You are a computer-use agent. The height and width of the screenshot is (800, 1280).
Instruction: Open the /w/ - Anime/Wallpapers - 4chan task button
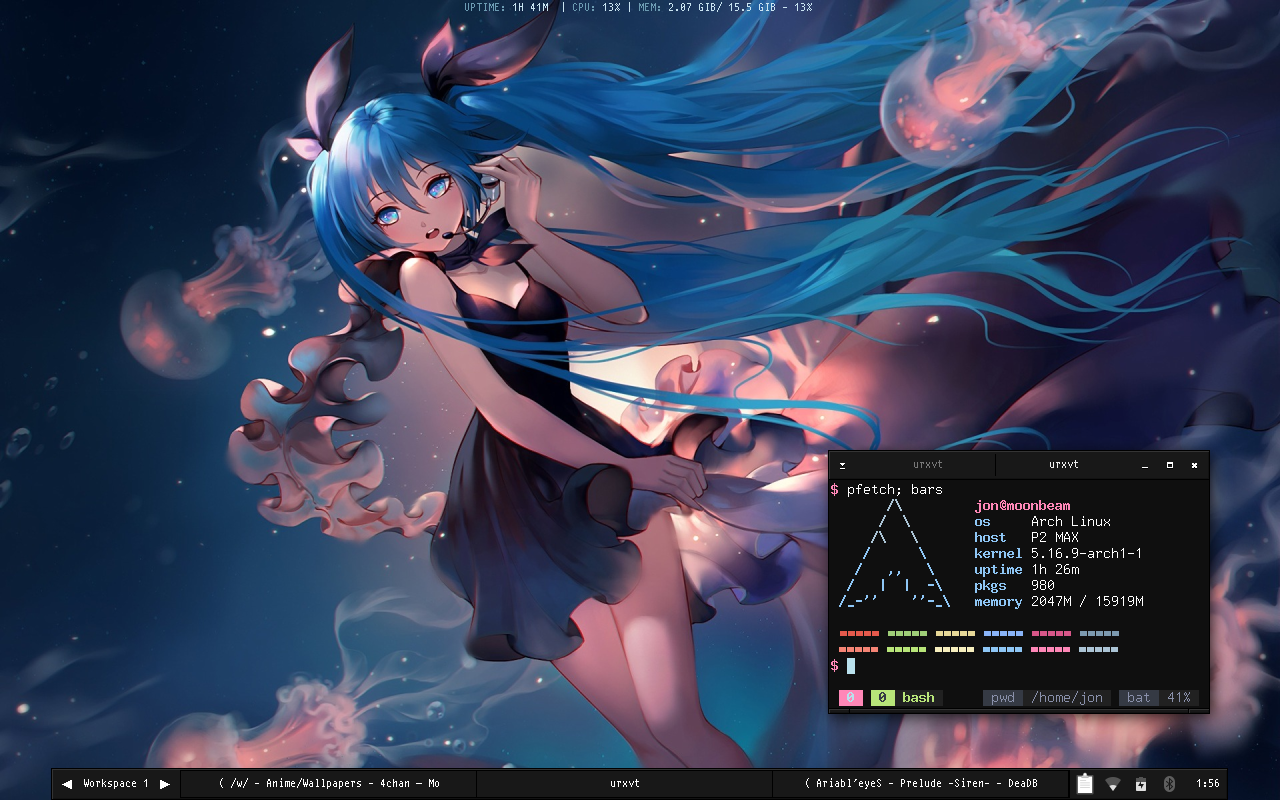(329, 784)
